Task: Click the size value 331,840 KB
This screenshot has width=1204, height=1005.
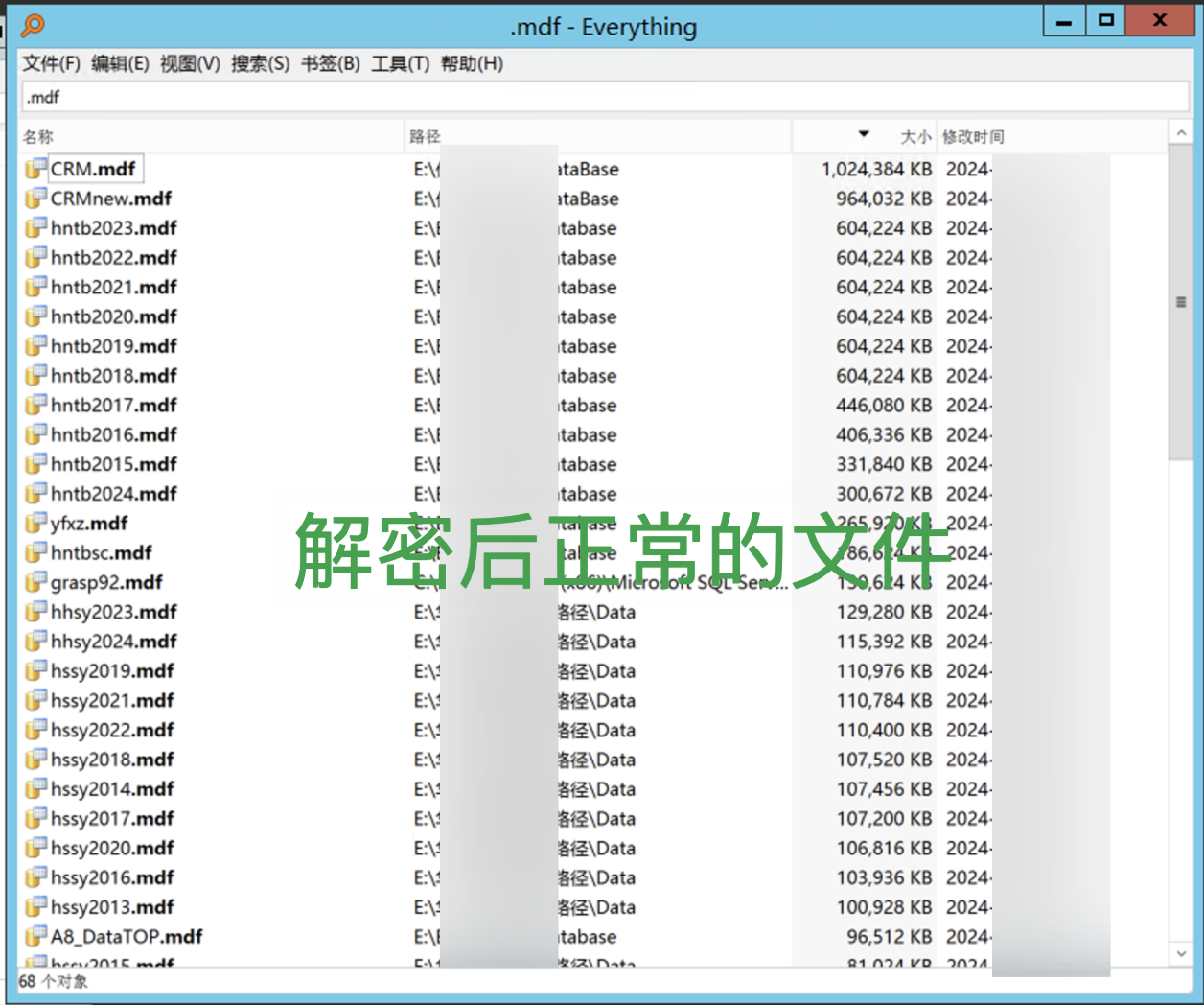Action: tap(884, 465)
